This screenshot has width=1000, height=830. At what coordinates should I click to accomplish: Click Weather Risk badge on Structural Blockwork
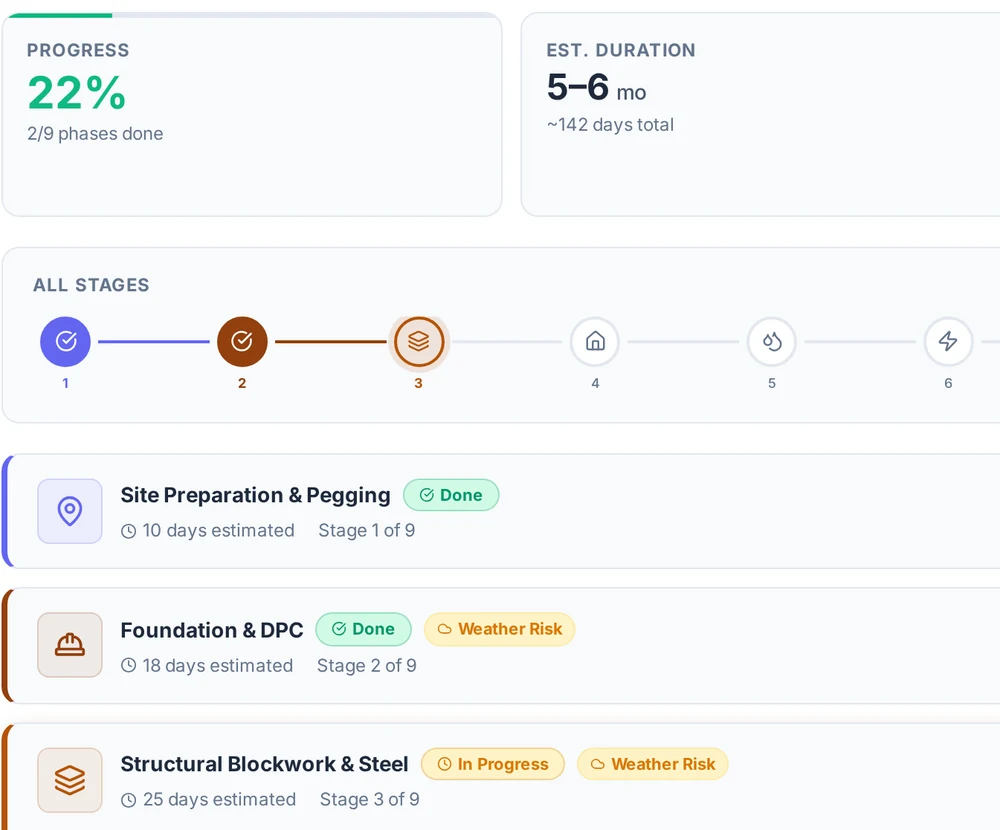(652, 764)
